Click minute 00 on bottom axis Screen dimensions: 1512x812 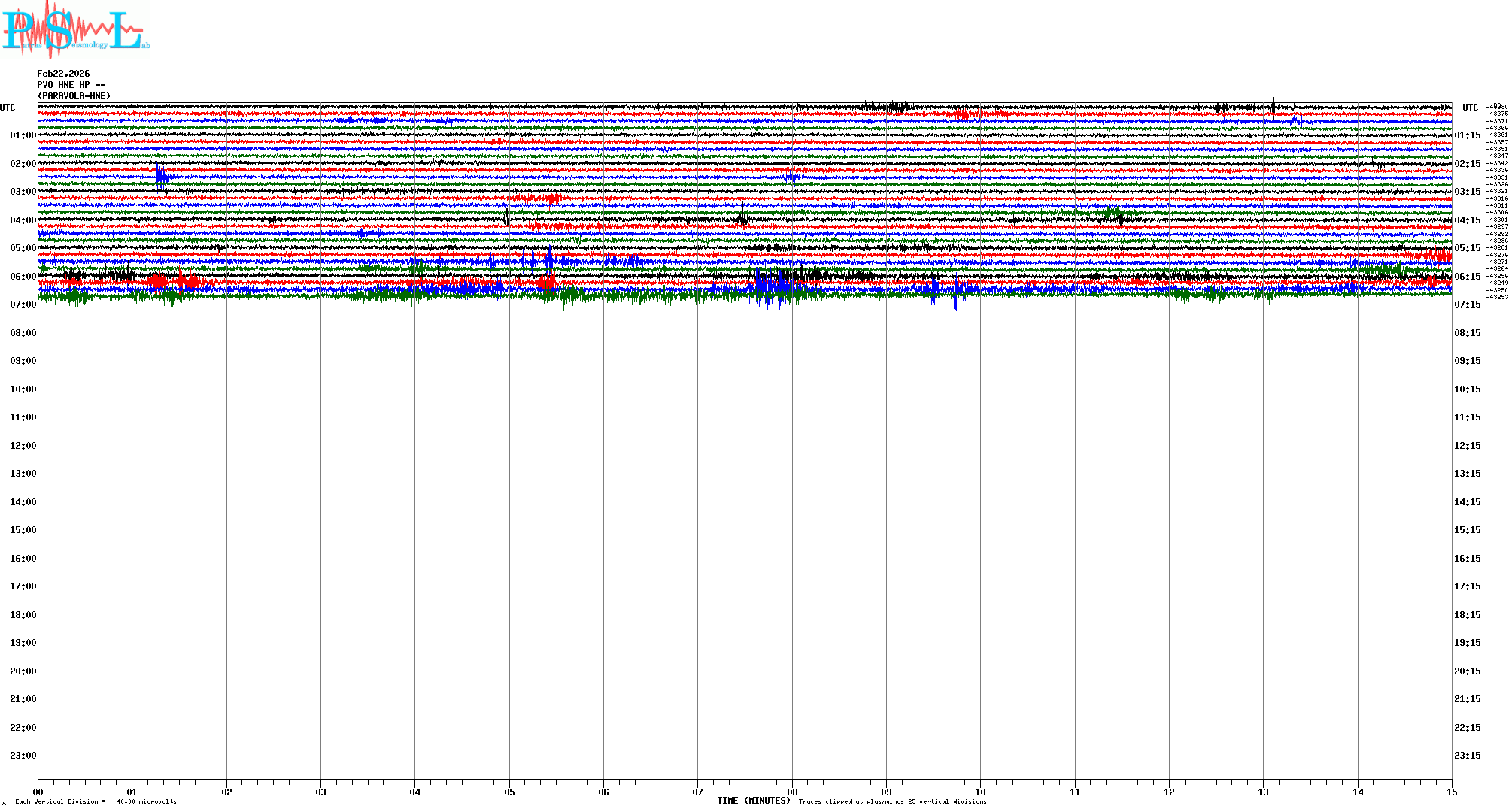38,792
